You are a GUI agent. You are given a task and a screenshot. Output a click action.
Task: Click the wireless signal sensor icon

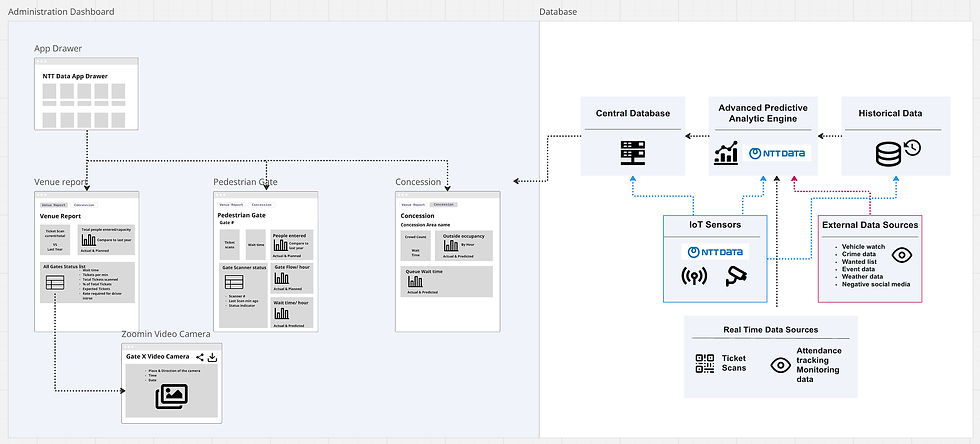(x=694, y=276)
